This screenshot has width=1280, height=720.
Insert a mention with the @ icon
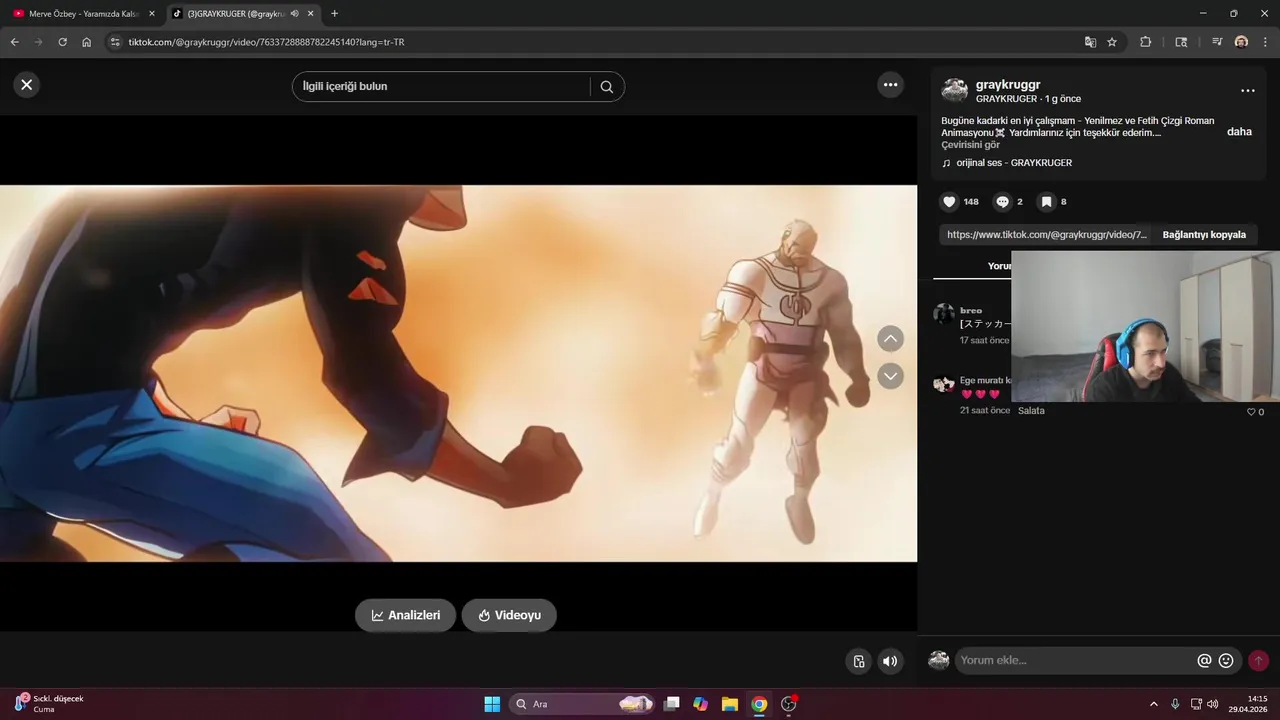pyautogui.click(x=1204, y=660)
